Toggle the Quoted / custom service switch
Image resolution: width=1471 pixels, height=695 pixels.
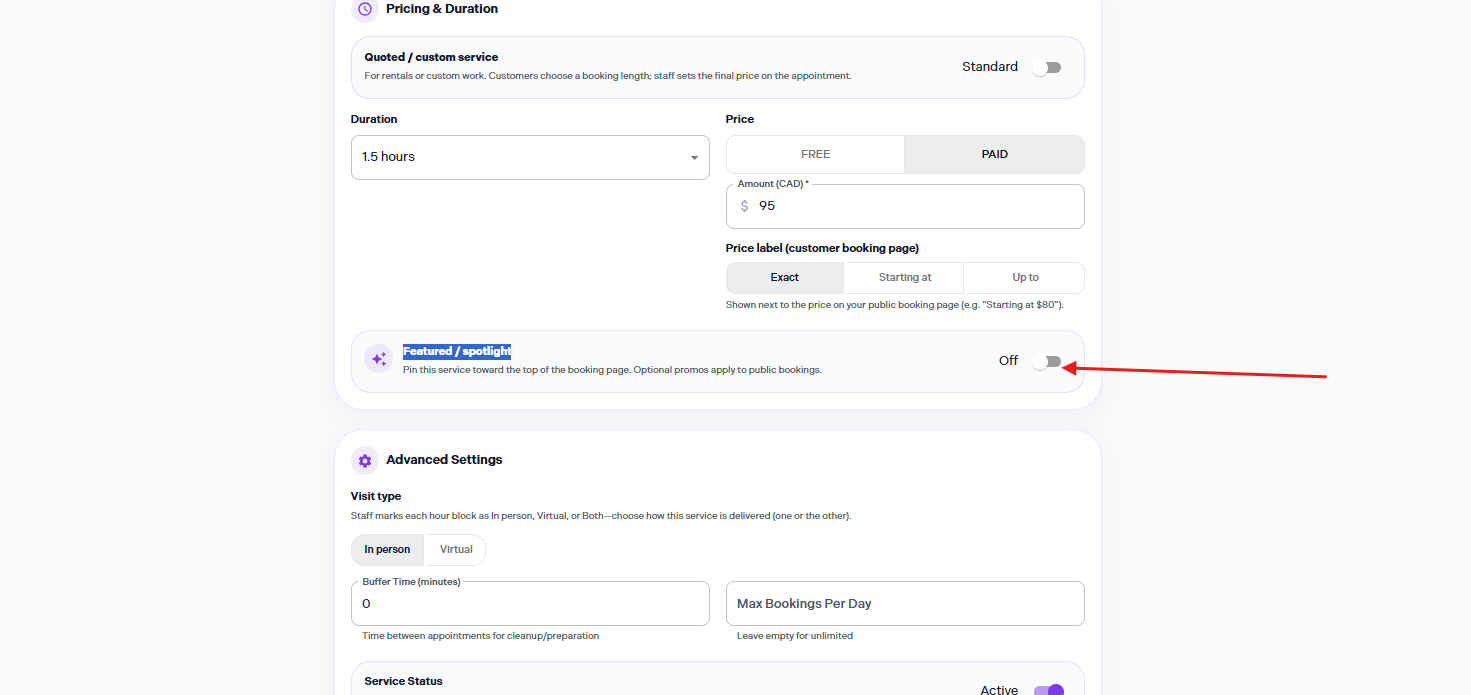pyautogui.click(x=1047, y=67)
